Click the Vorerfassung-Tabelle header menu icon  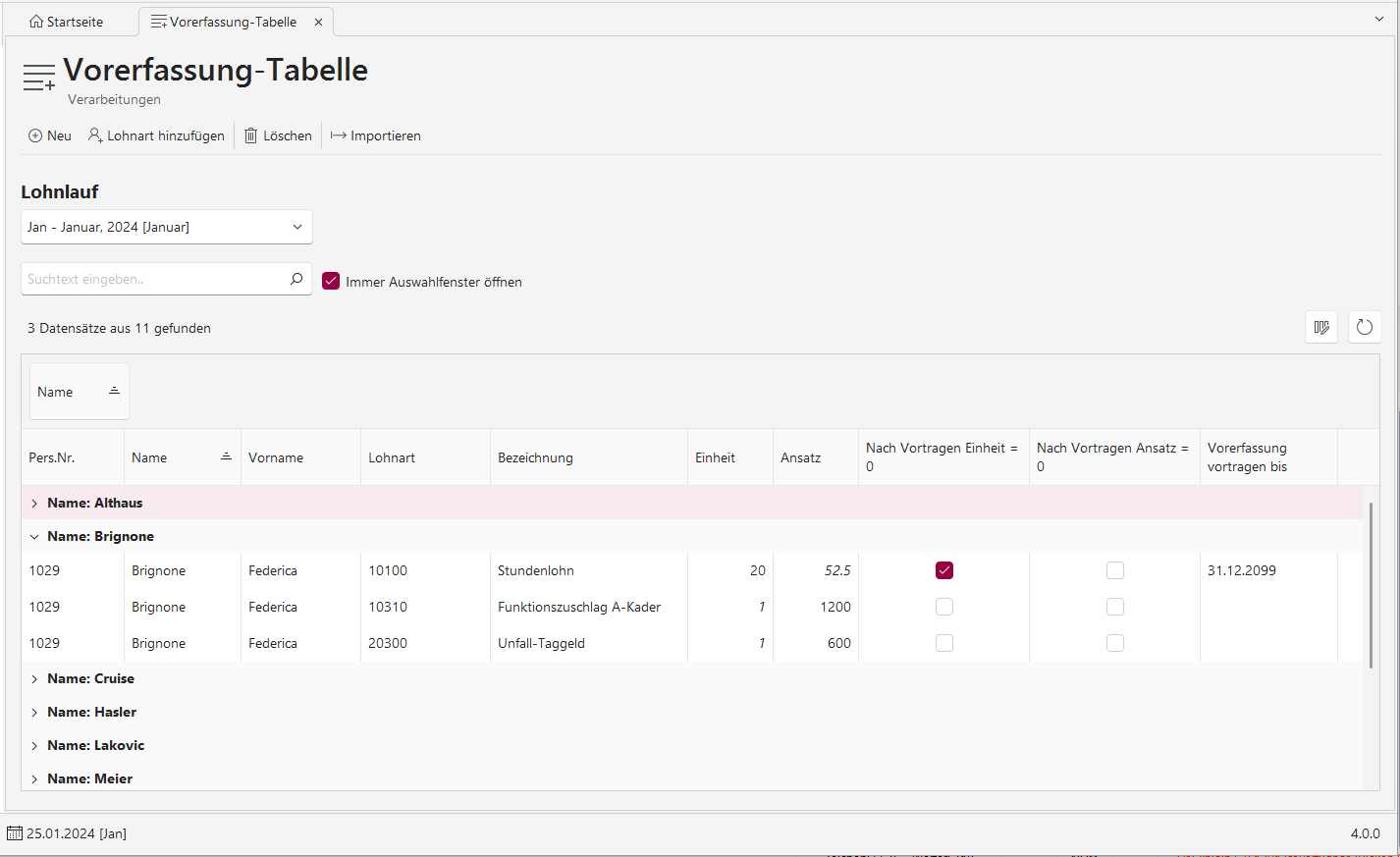point(39,78)
